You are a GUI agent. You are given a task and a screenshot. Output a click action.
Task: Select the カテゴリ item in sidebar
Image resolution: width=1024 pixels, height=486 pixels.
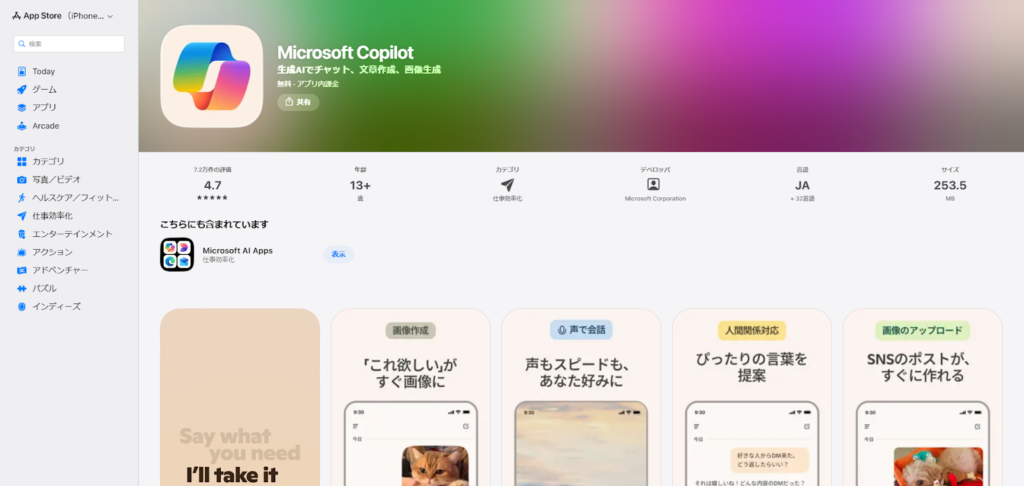[48, 161]
